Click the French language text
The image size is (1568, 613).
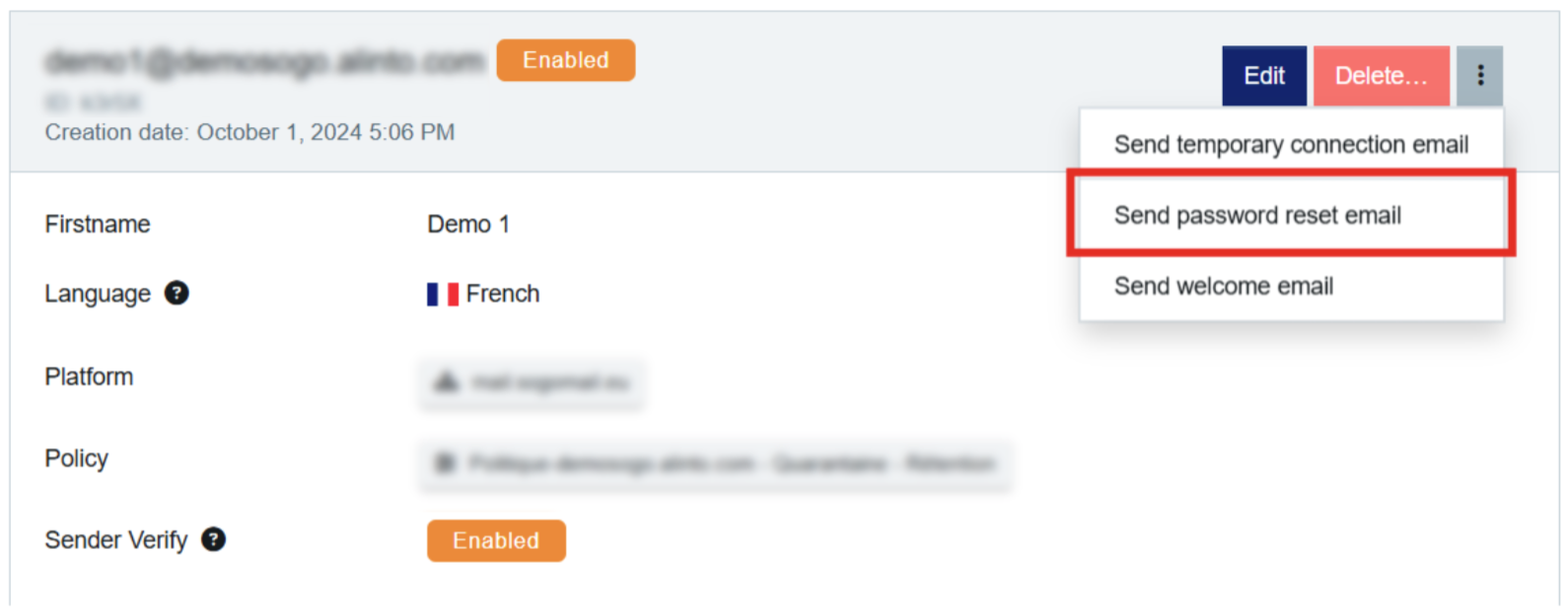pyautogui.click(x=502, y=294)
